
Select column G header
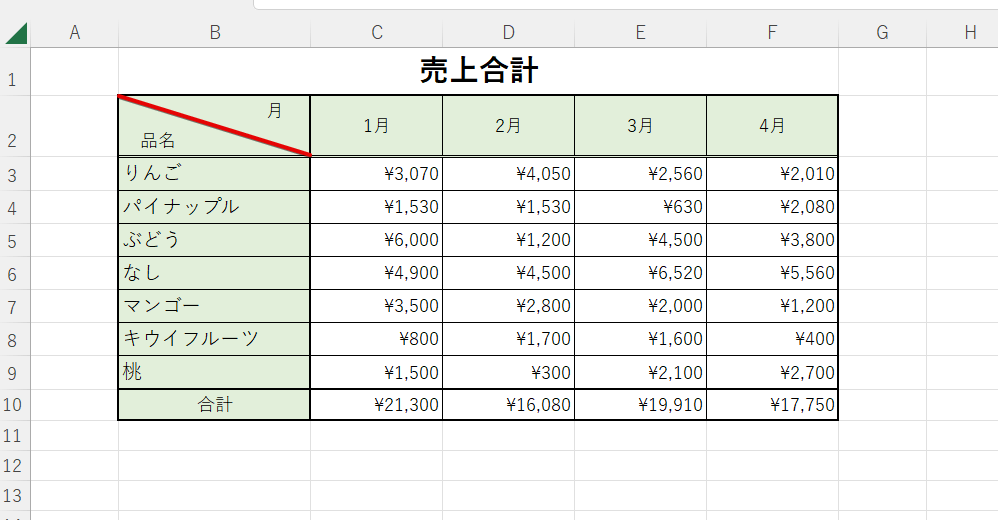point(882,32)
